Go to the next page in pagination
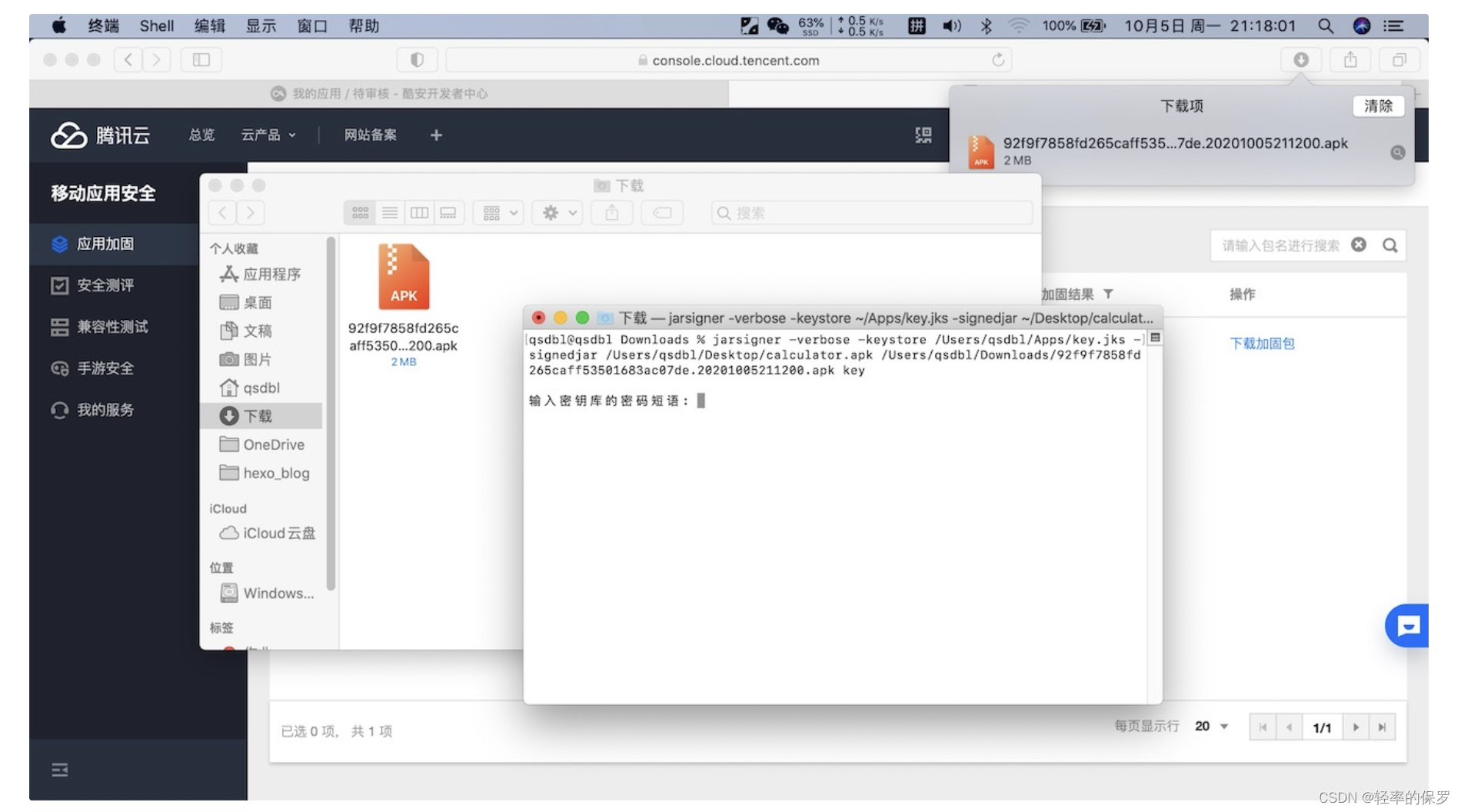1461x812 pixels. tap(1356, 727)
